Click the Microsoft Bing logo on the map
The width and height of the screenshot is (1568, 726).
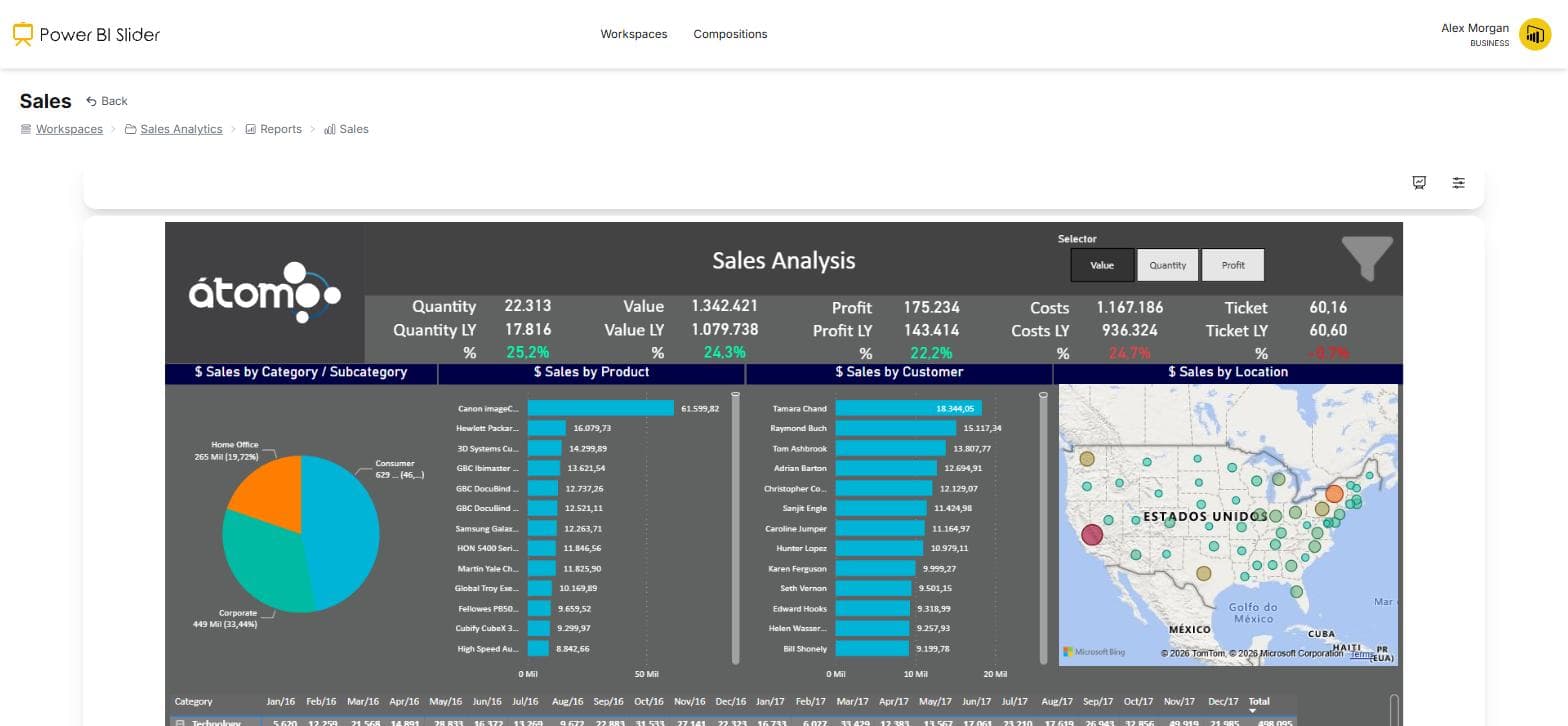(1094, 652)
